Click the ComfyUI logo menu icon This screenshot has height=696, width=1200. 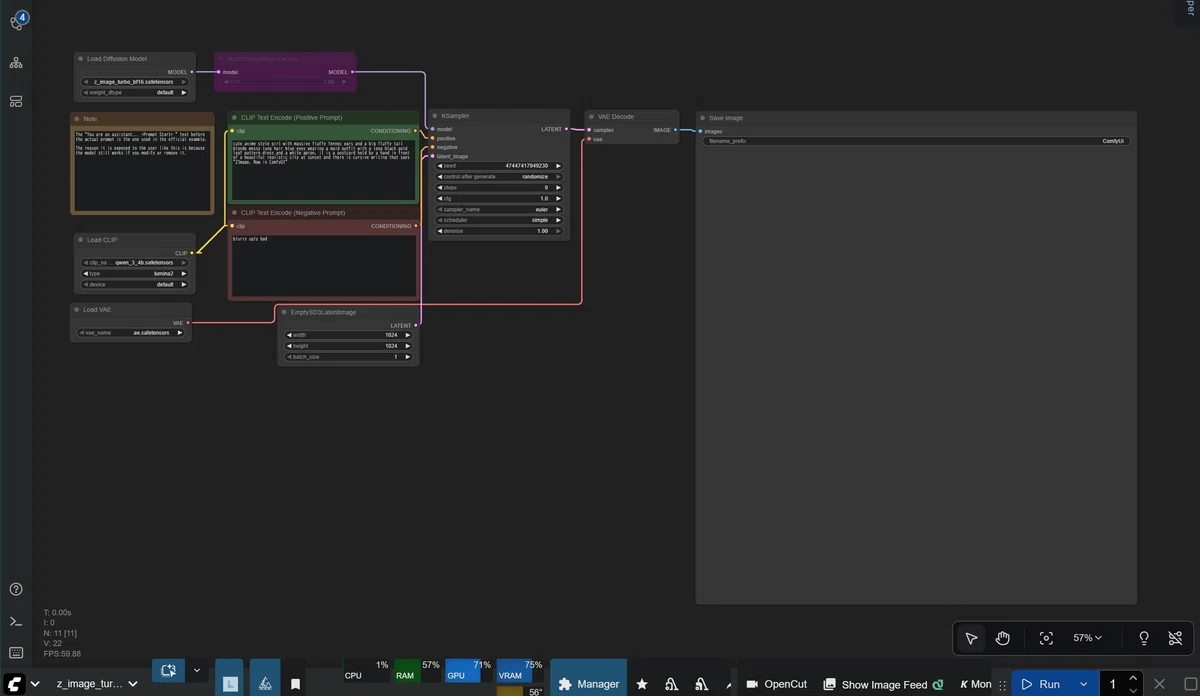[15, 684]
